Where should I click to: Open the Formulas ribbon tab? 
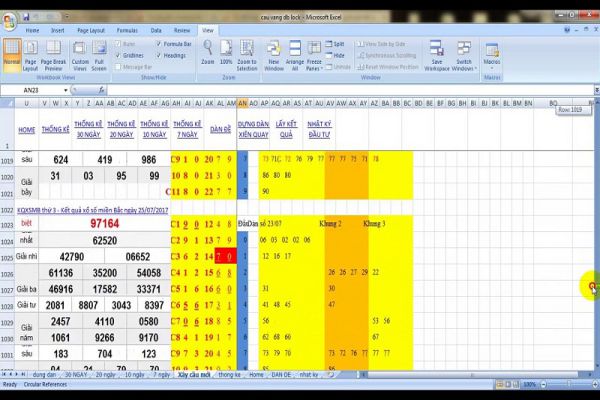coord(127,30)
